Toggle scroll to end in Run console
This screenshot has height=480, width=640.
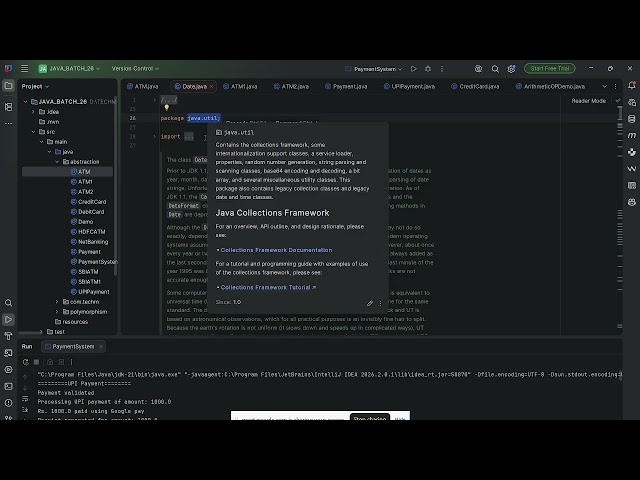click(x=25, y=409)
